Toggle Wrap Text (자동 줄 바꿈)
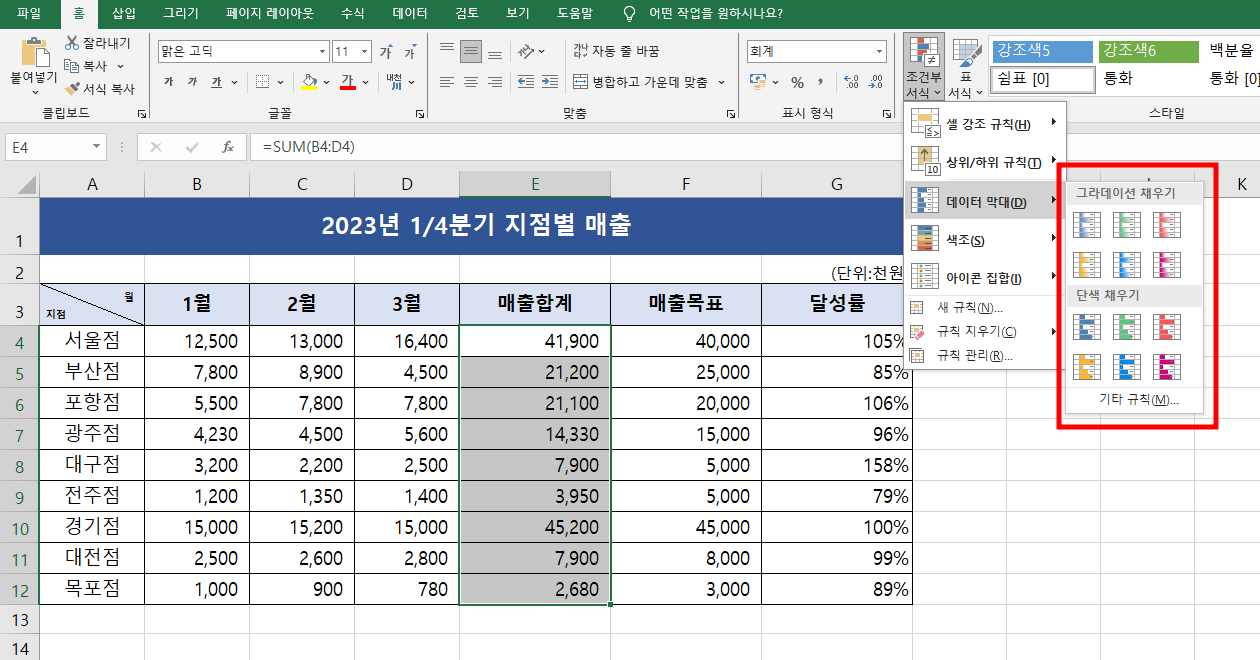 click(x=616, y=51)
